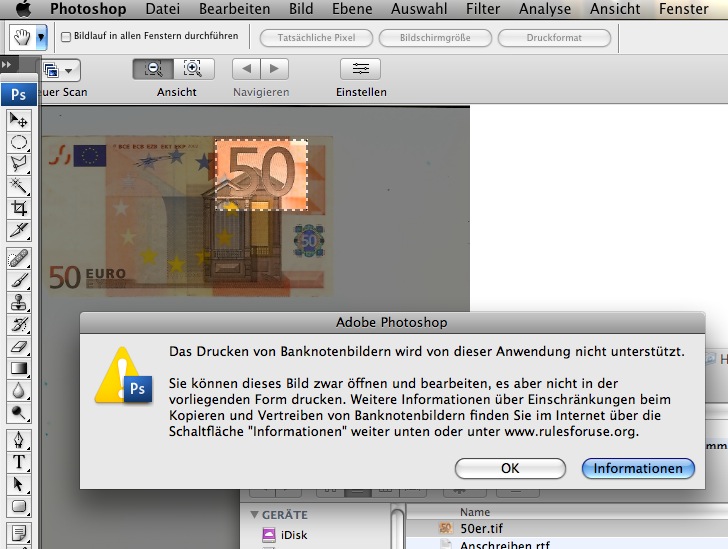Viewport: 728px width, 549px height.
Task: Open the Bild menu
Action: point(301,9)
